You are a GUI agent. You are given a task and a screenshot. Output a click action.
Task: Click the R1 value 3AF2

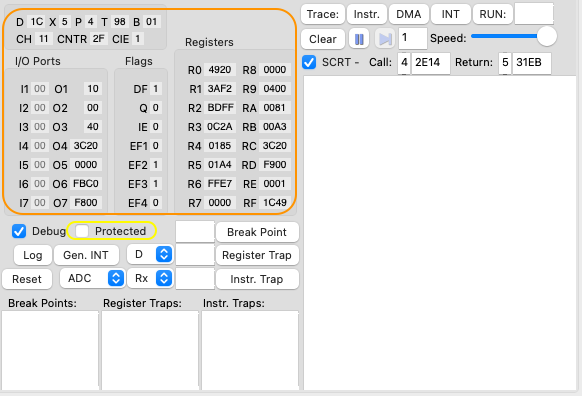pos(220,89)
